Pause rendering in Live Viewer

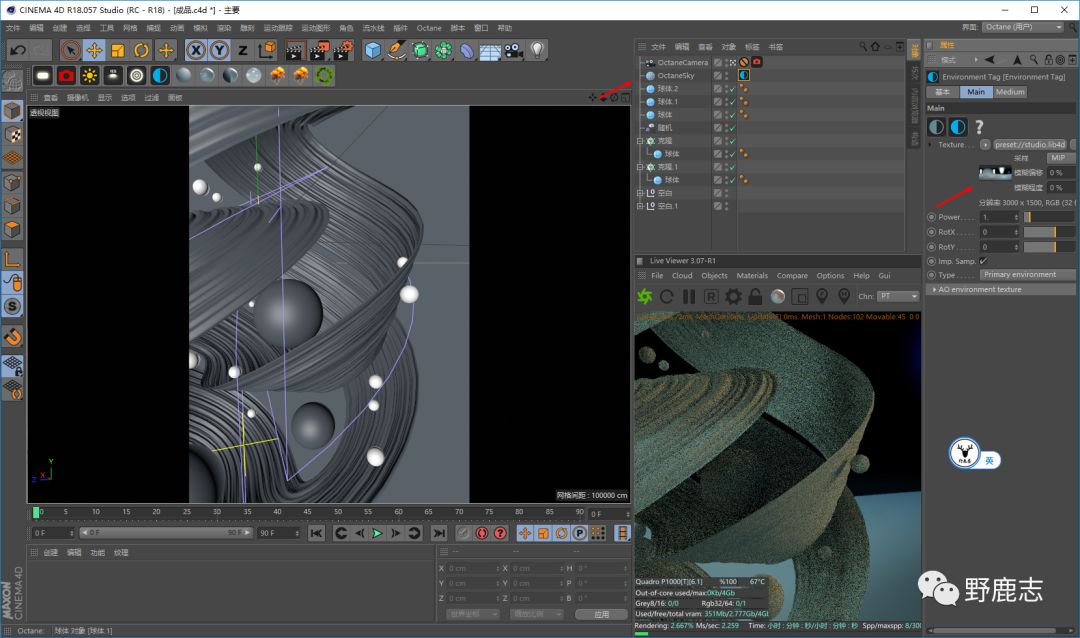tap(689, 296)
